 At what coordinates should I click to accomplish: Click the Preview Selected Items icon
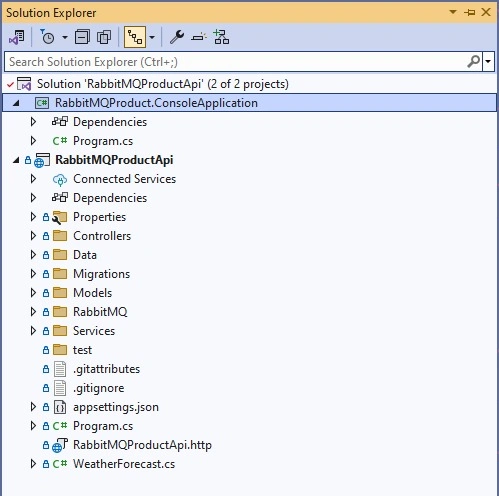199,37
